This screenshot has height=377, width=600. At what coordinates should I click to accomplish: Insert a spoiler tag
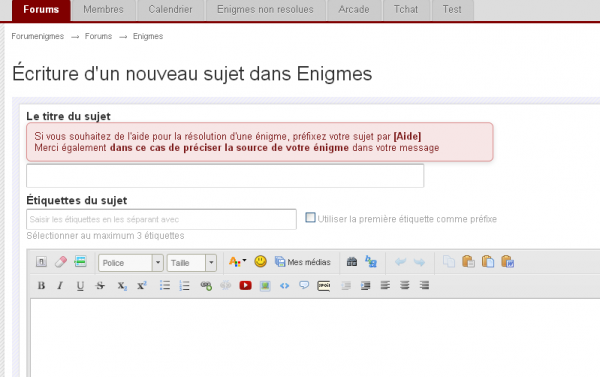click(x=324, y=286)
